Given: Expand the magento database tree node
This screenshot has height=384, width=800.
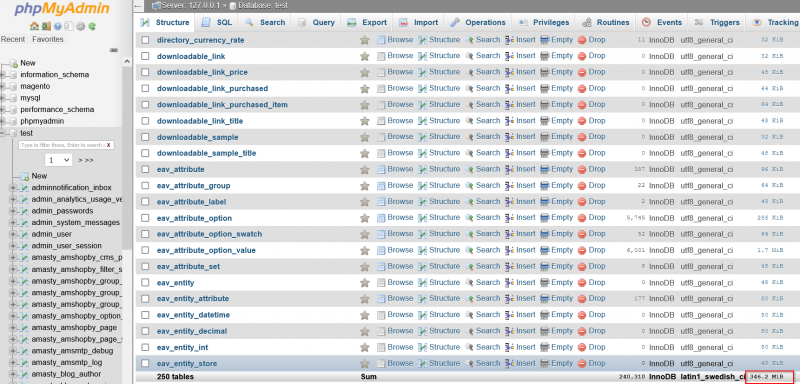Looking at the screenshot, I should [x=3, y=86].
